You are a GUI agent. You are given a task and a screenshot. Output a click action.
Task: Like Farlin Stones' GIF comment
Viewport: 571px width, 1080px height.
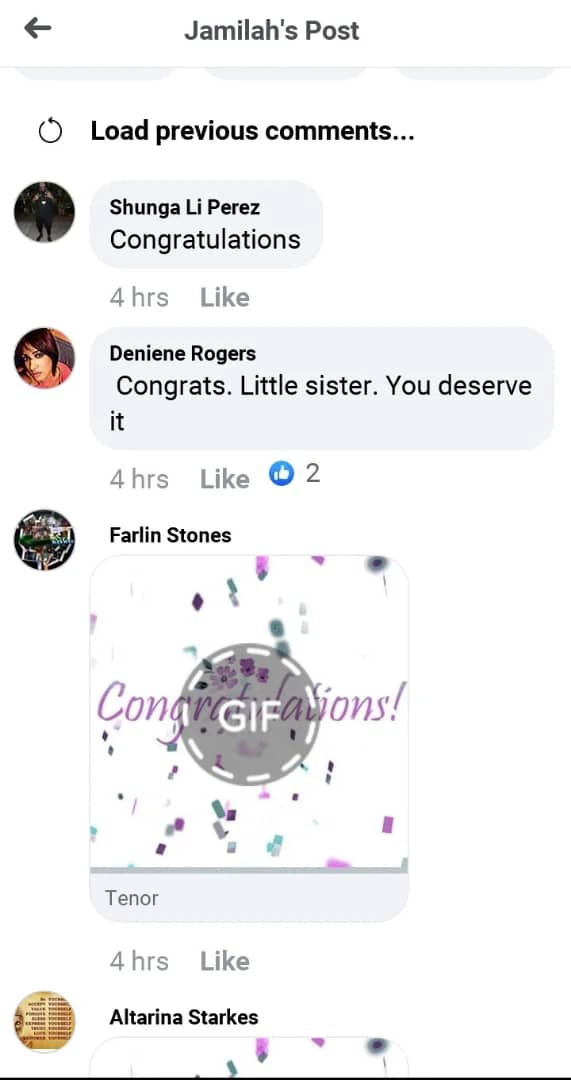[x=225, y=962]
